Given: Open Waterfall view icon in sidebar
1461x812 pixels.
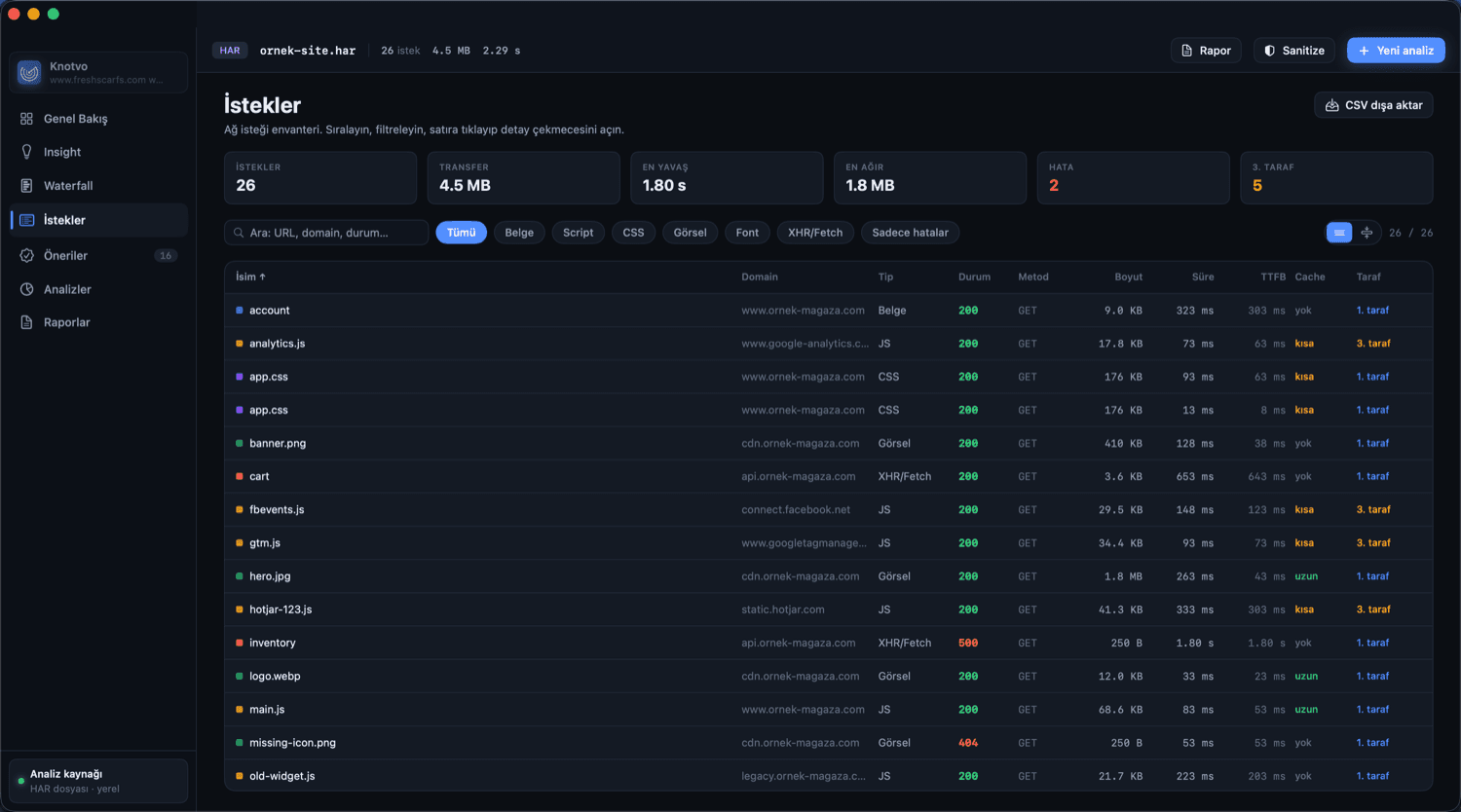Looking at the screenshot, I should click(26, 185).
